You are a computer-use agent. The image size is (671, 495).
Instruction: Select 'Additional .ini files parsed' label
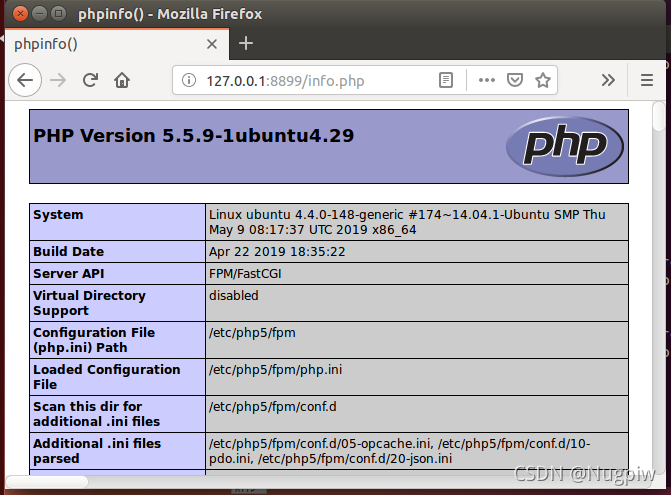coord(97,451)
